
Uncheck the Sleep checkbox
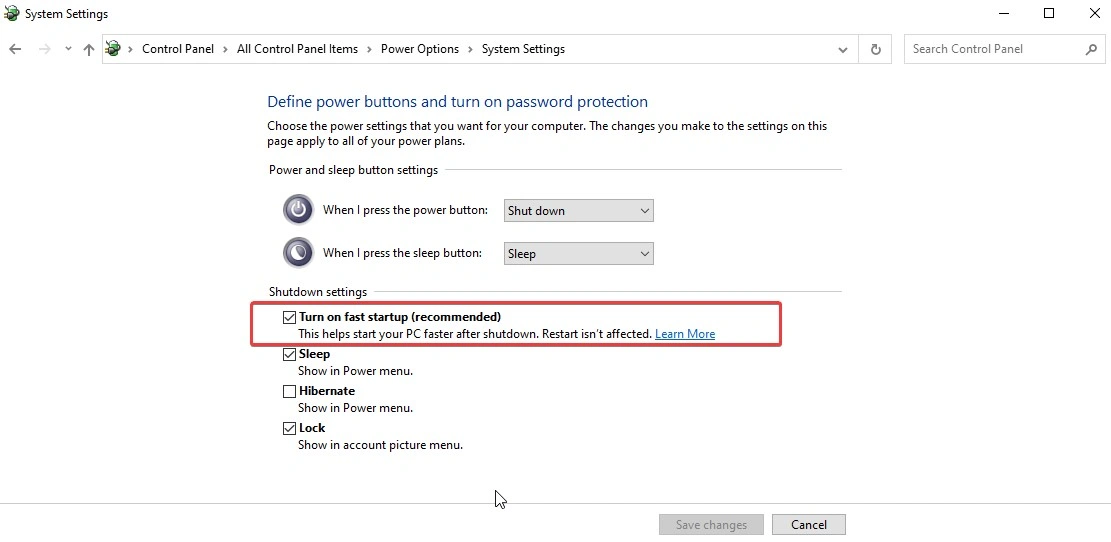[x=289, y=354]
